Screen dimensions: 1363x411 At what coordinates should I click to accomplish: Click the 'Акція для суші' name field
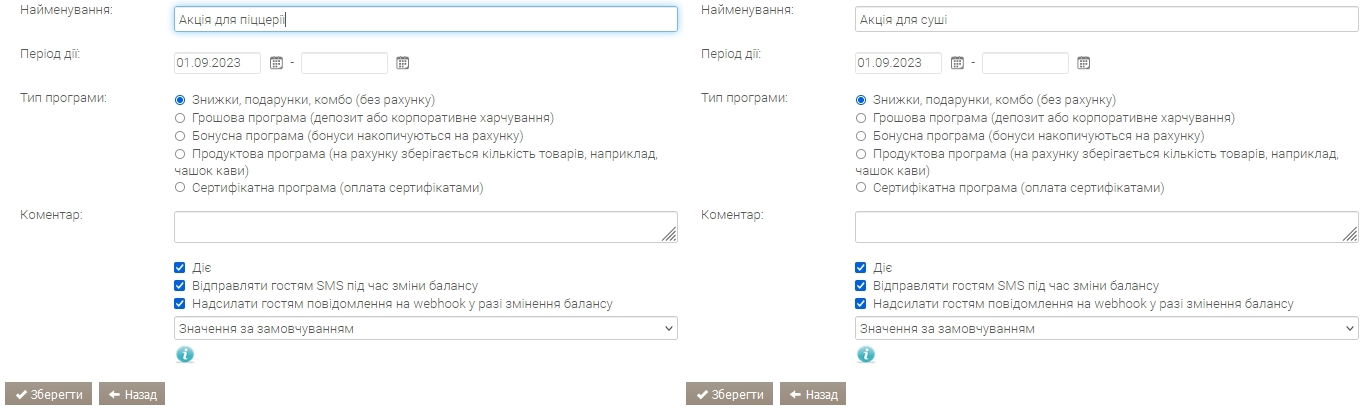(x=1107, y=19)
